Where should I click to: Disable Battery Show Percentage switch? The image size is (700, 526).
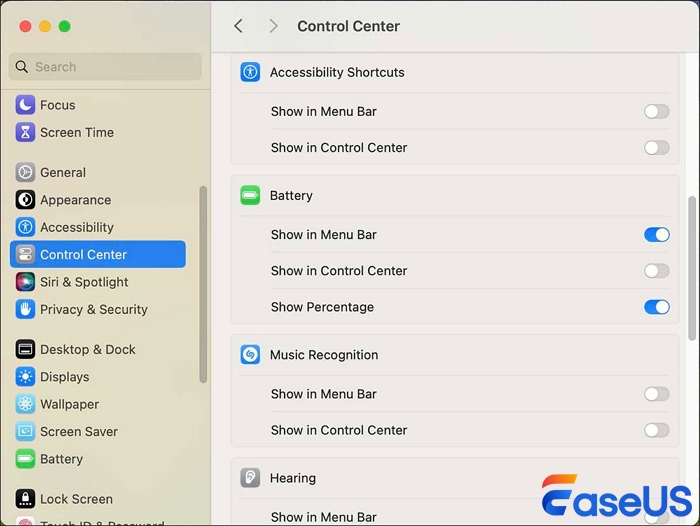pos(656,307)
